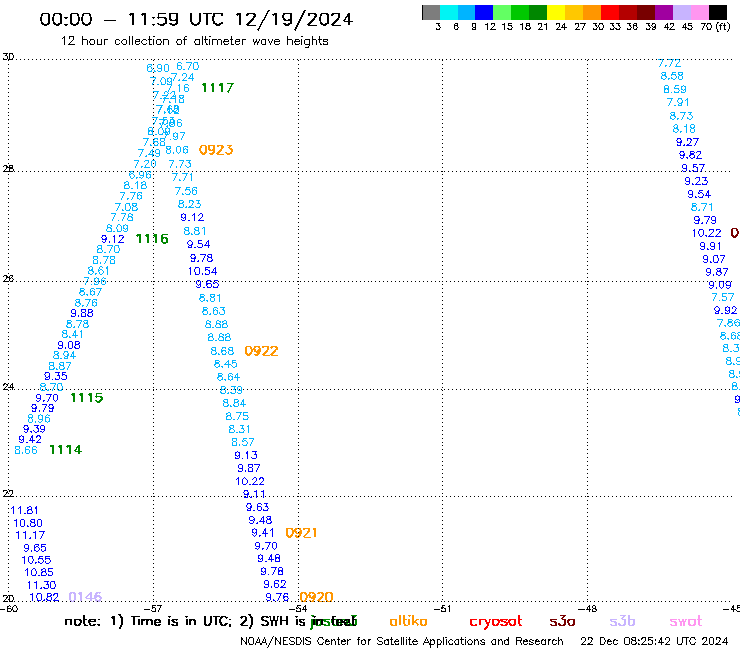Click the green '1115' time label

tap(86, 398)
